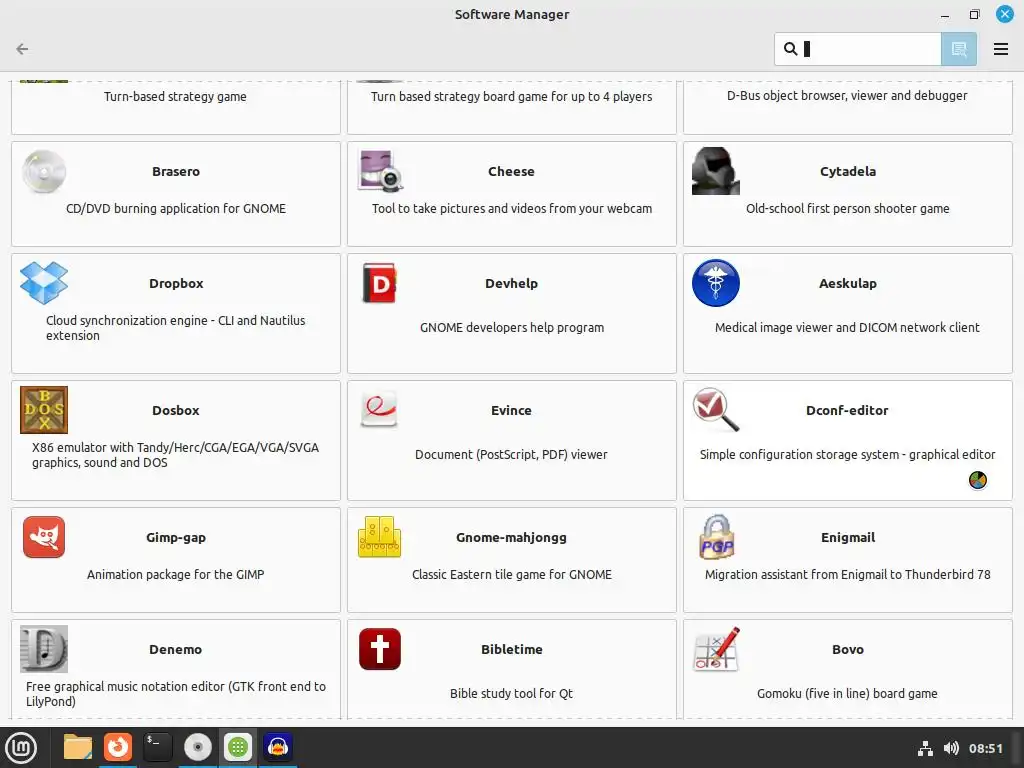
Task: Toggle search in descriptions button
Action: (959, 49)
